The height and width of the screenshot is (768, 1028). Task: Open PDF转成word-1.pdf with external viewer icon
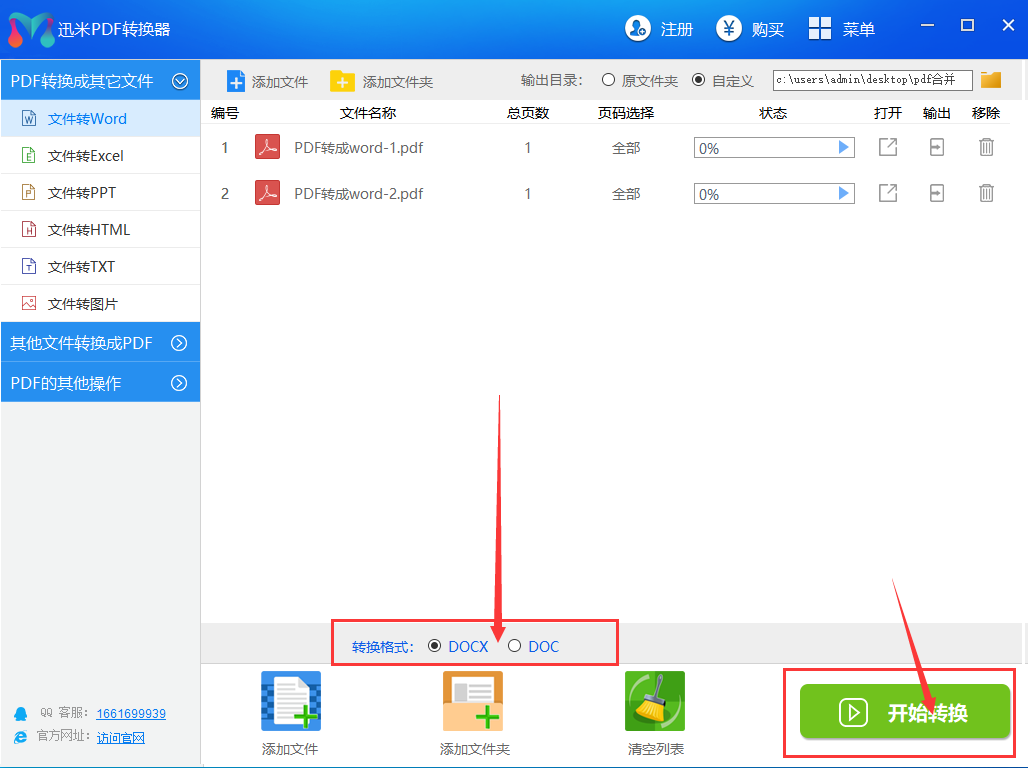[887, 147]
